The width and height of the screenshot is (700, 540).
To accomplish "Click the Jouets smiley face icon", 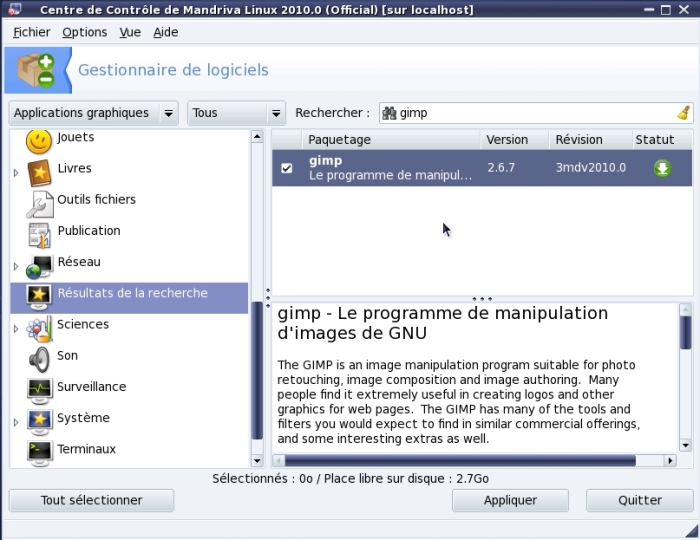I will (x=39, y=141).
